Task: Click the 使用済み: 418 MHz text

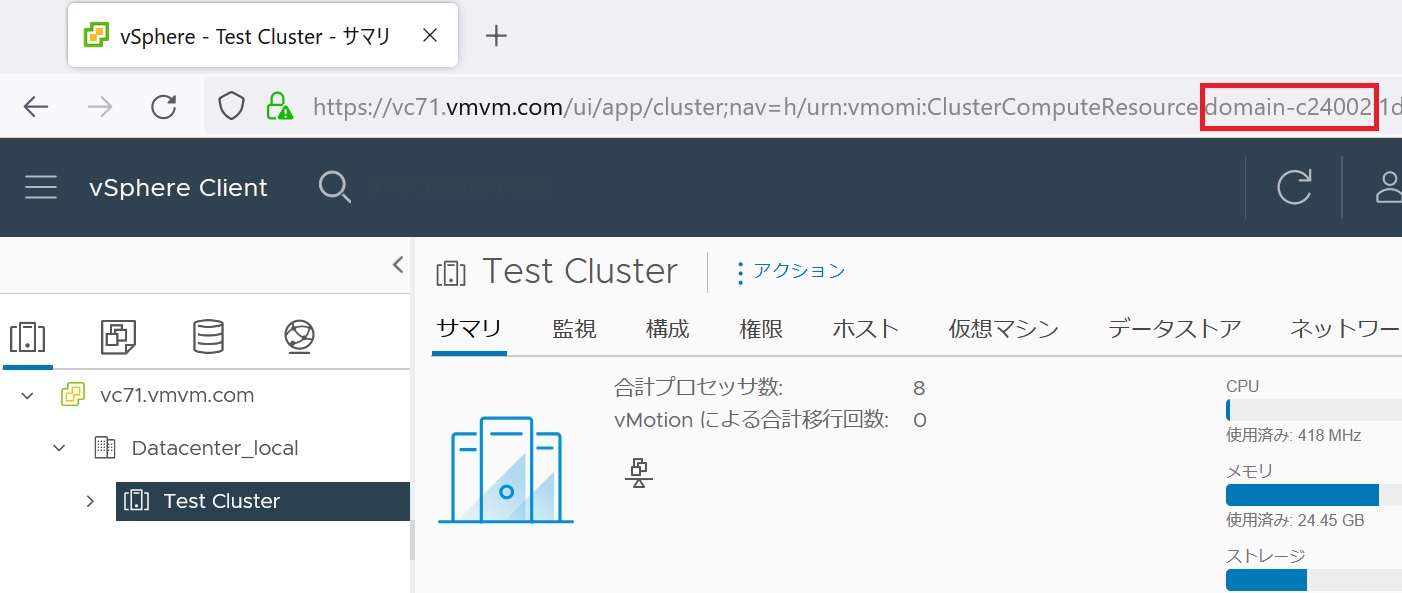Action: click(x=1293, y=435)
